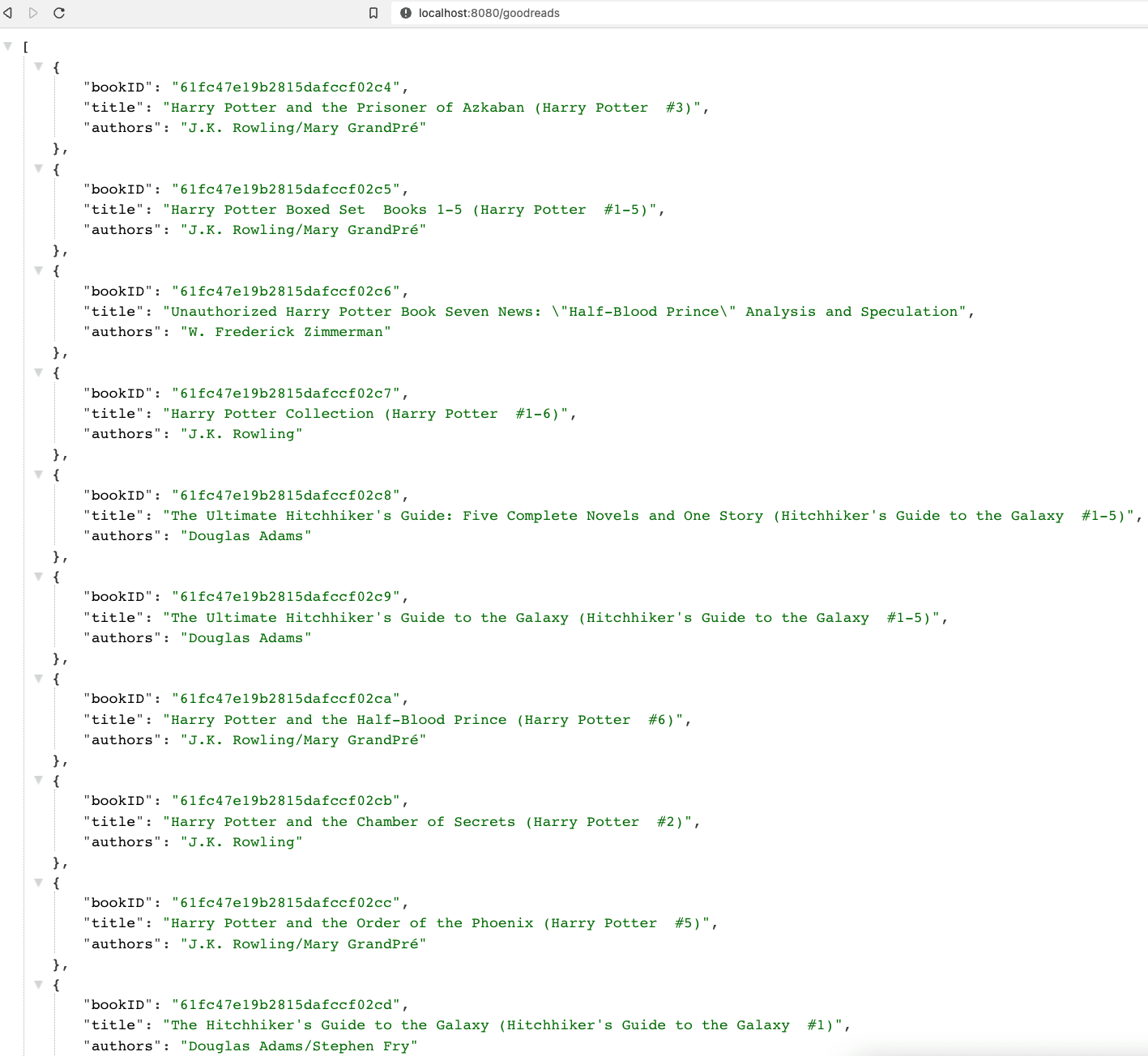The height and width of the screenshot is (1056, 1148).
Task: Click the browser forward arrow icon
Action: click(33, 13)
